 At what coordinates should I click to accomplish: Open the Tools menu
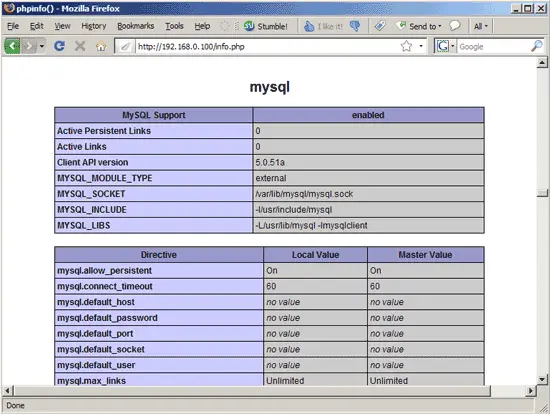click(x=174, y=26)
